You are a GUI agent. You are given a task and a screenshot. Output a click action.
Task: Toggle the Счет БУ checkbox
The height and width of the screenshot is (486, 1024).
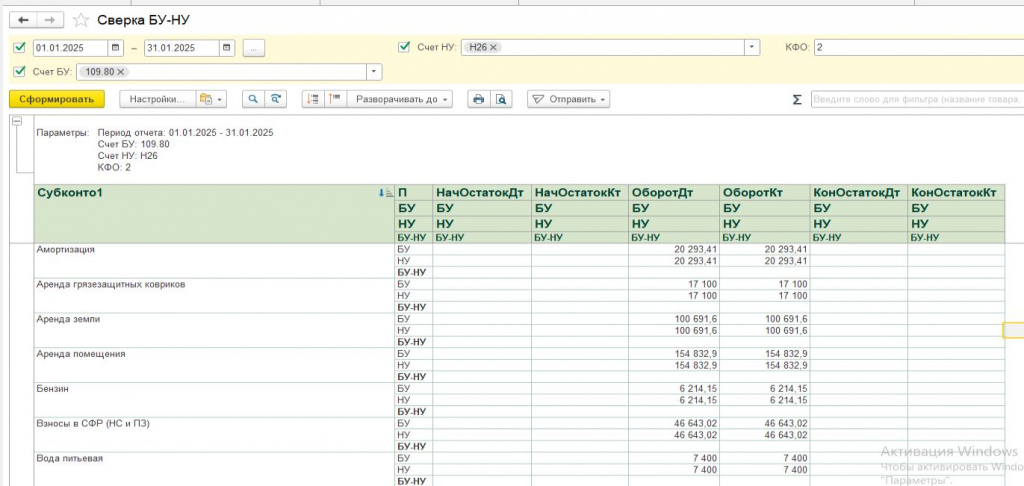pyautogui.click(x=20, y=72)
